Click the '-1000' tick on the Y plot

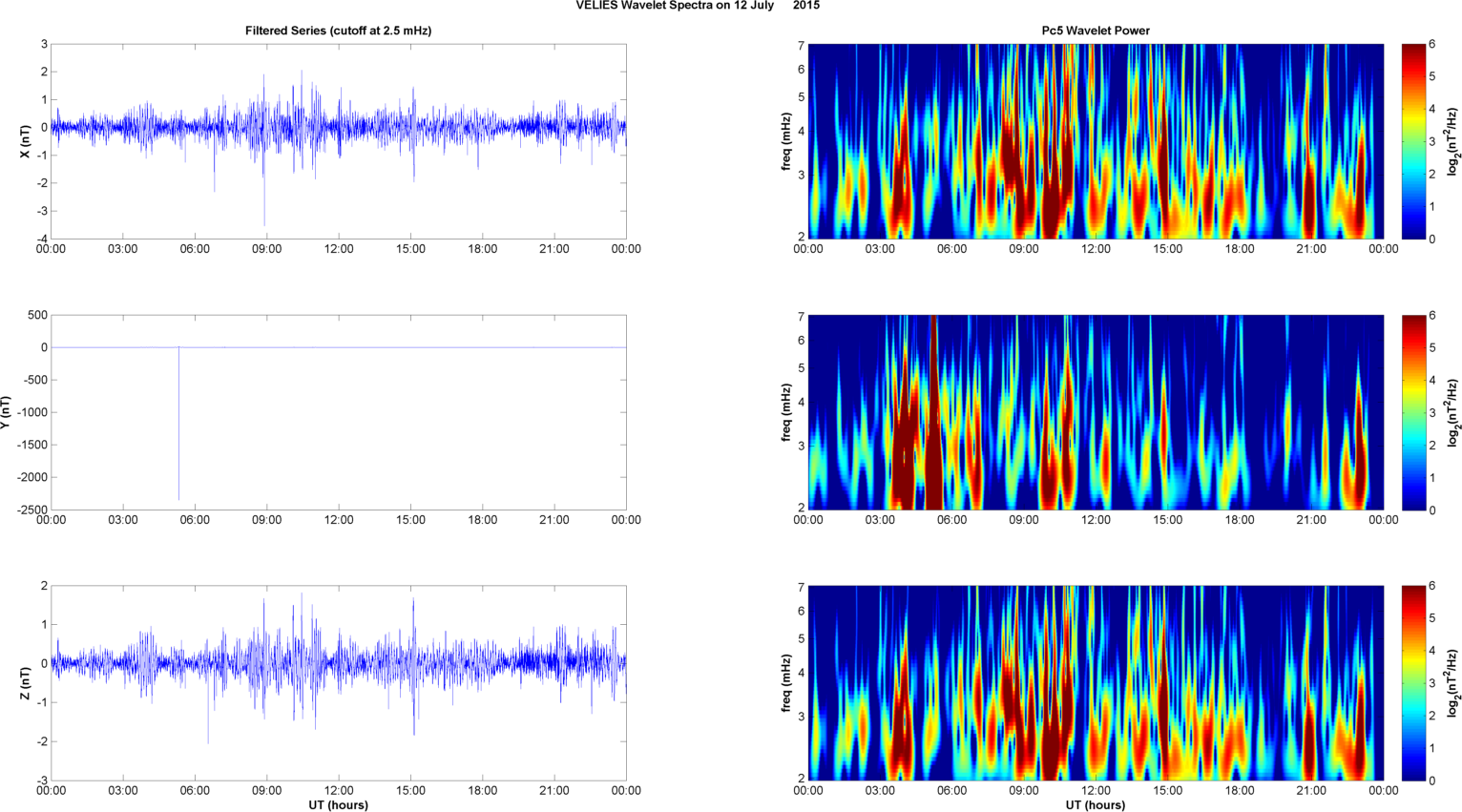pos(31,412)
